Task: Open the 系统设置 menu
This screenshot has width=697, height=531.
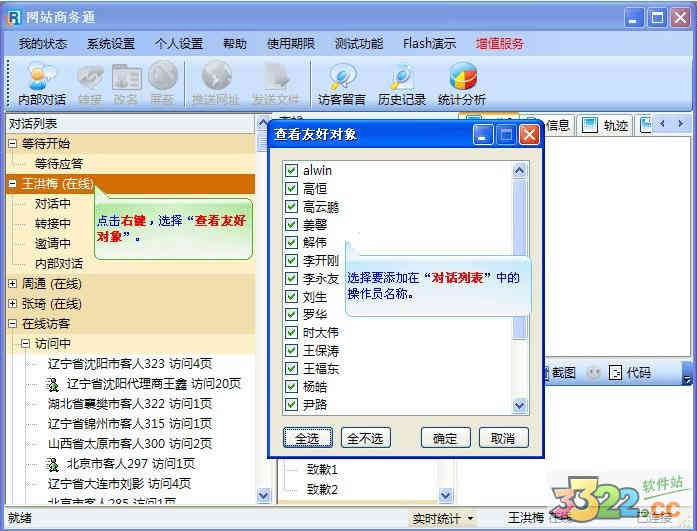Action: coord(110,44)
